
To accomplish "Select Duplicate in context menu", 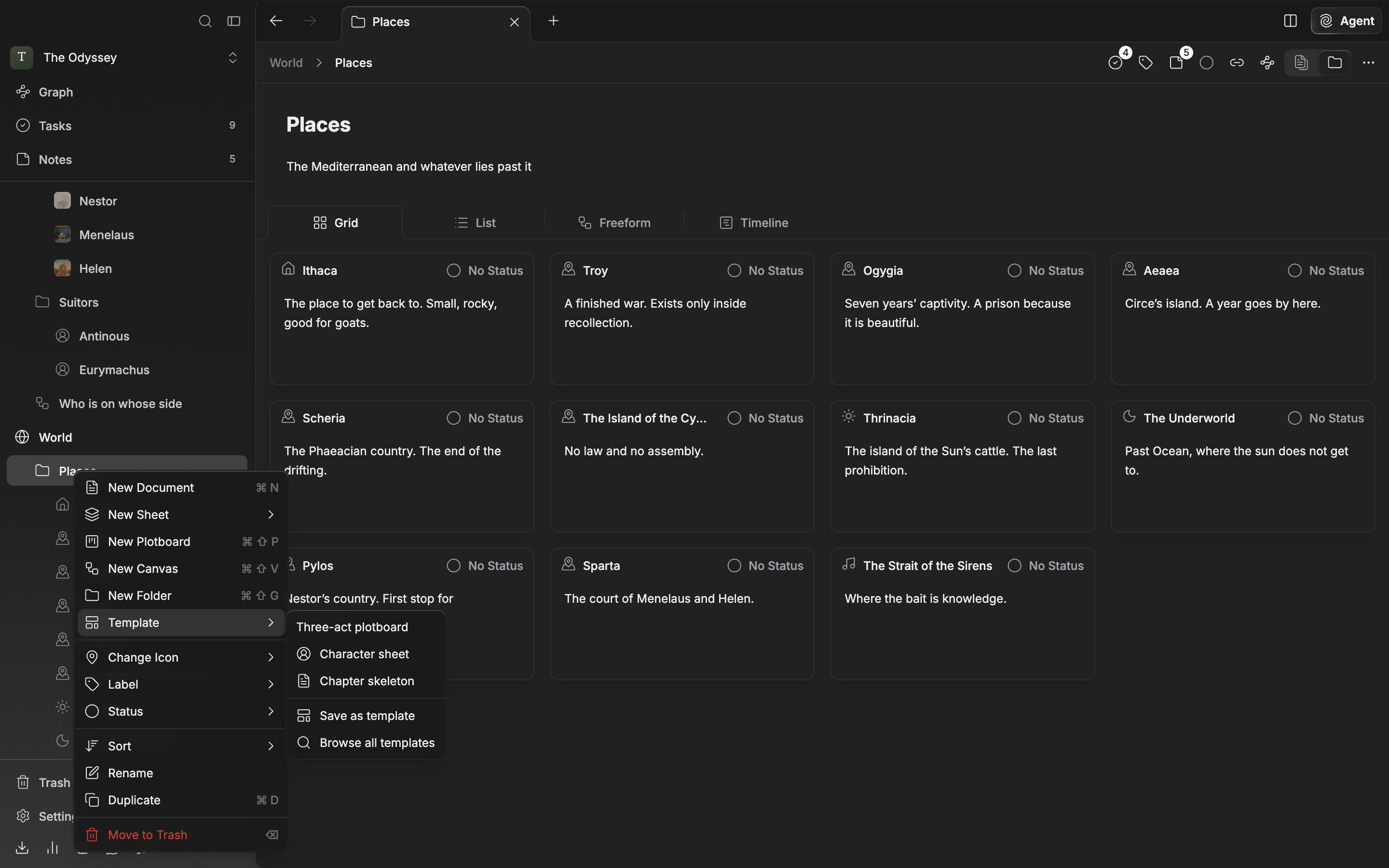I will pos(181,800).
